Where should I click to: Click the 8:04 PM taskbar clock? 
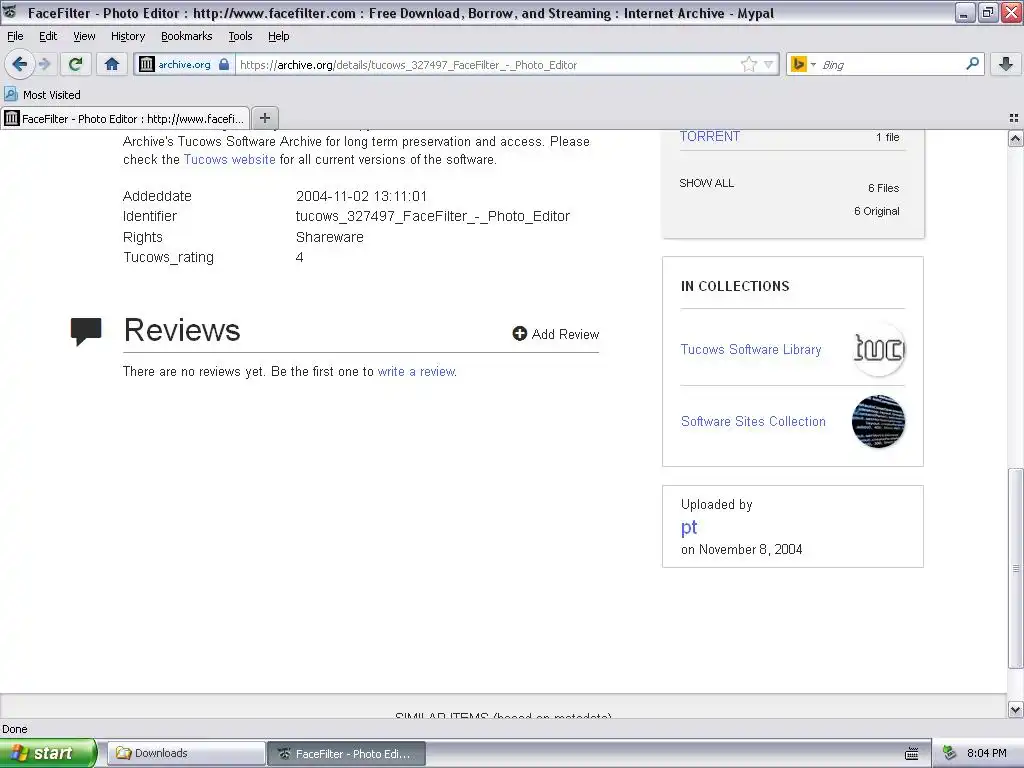tap(986, 753)
